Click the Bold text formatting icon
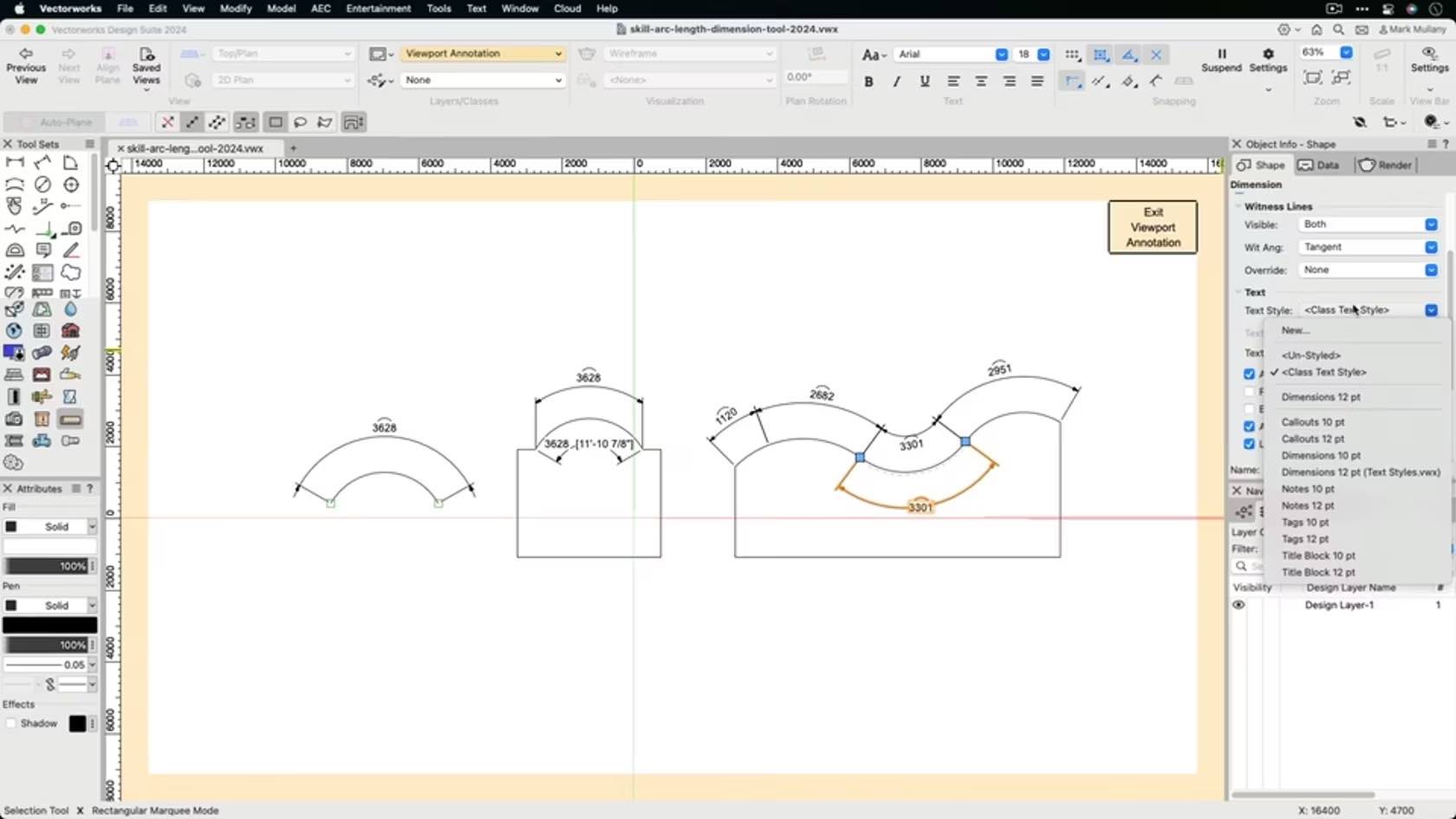This screenshot has width=1456, height=819. [868, 81]
